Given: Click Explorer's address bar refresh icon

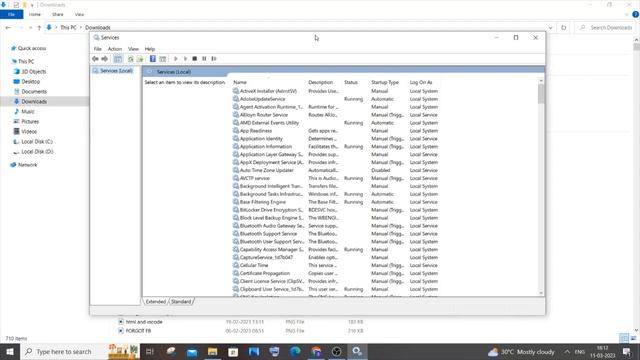Looking at the screenshot, I should pyautogui.click(x=564, y=27).
